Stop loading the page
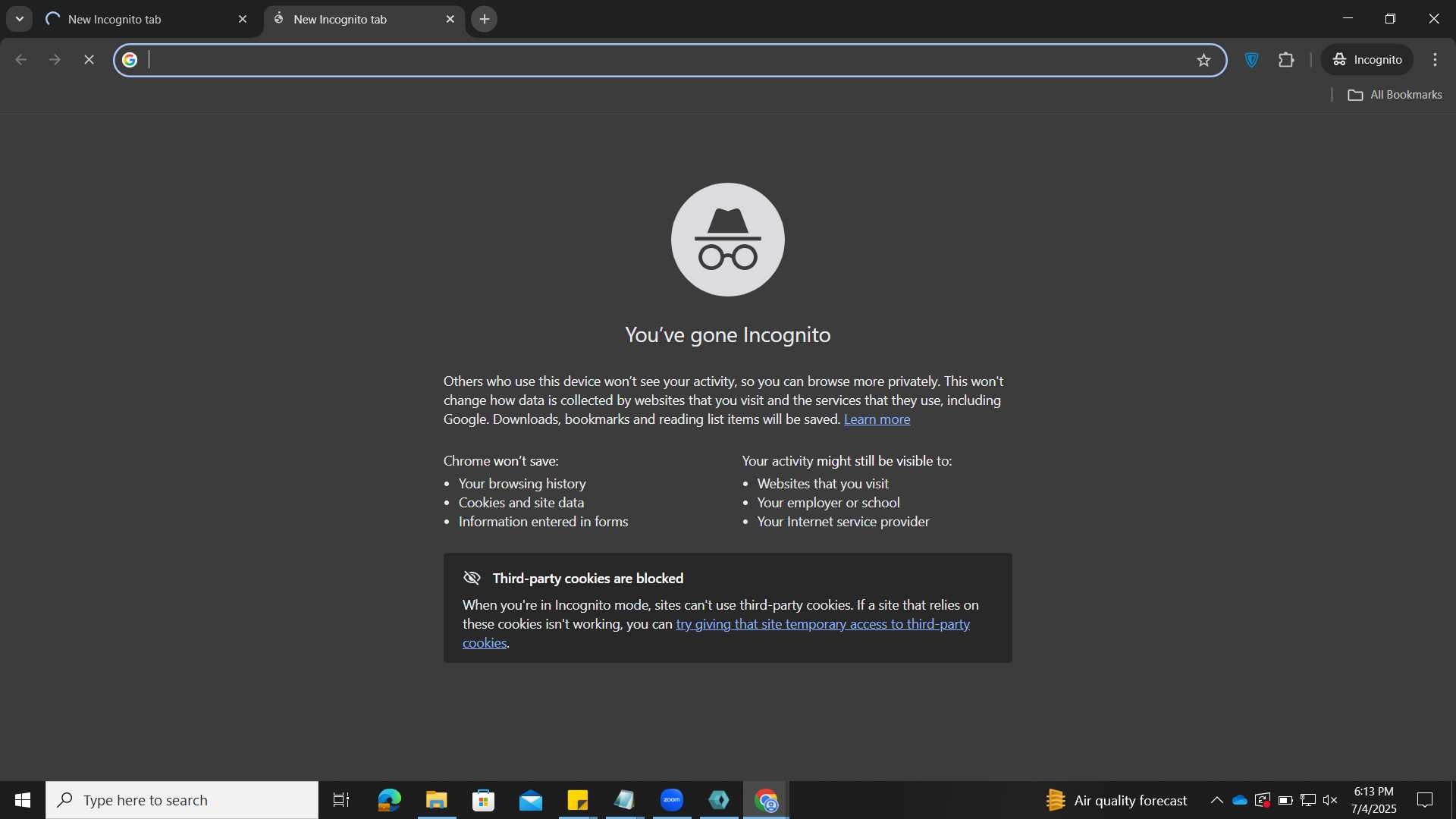Screen dimensions: 1456x819 pos(89,60)
